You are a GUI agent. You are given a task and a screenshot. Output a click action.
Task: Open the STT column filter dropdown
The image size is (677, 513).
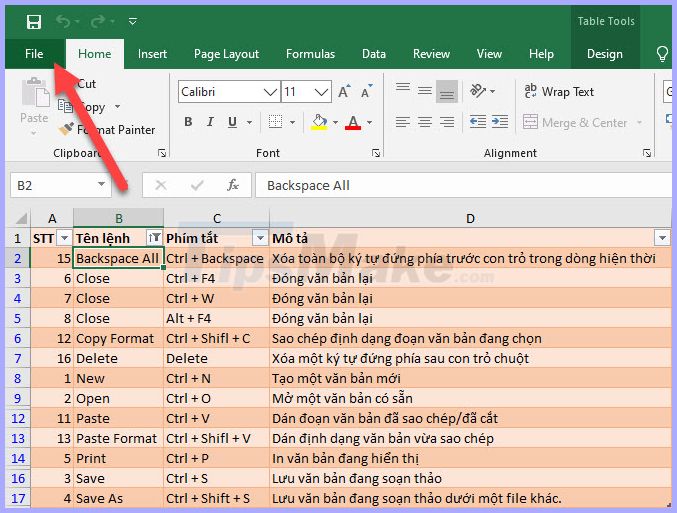click(x=64, y=238)
